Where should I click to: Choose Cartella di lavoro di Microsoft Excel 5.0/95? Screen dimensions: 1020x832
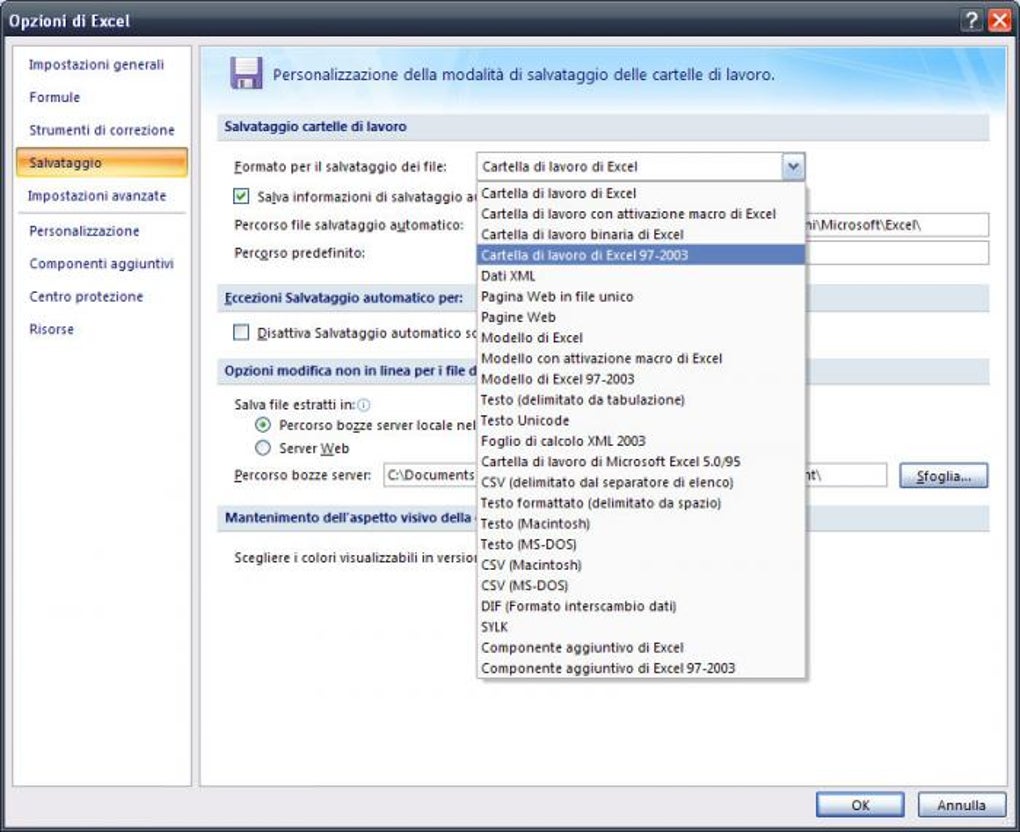point(641,462)
